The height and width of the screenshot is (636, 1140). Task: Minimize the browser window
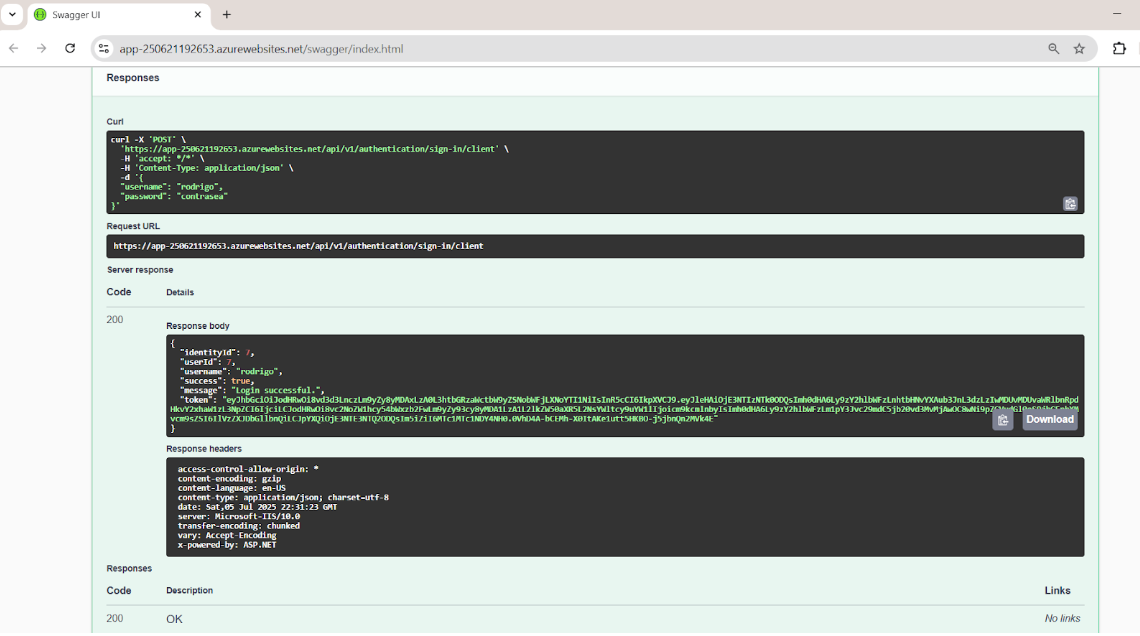pos(1117,14)
